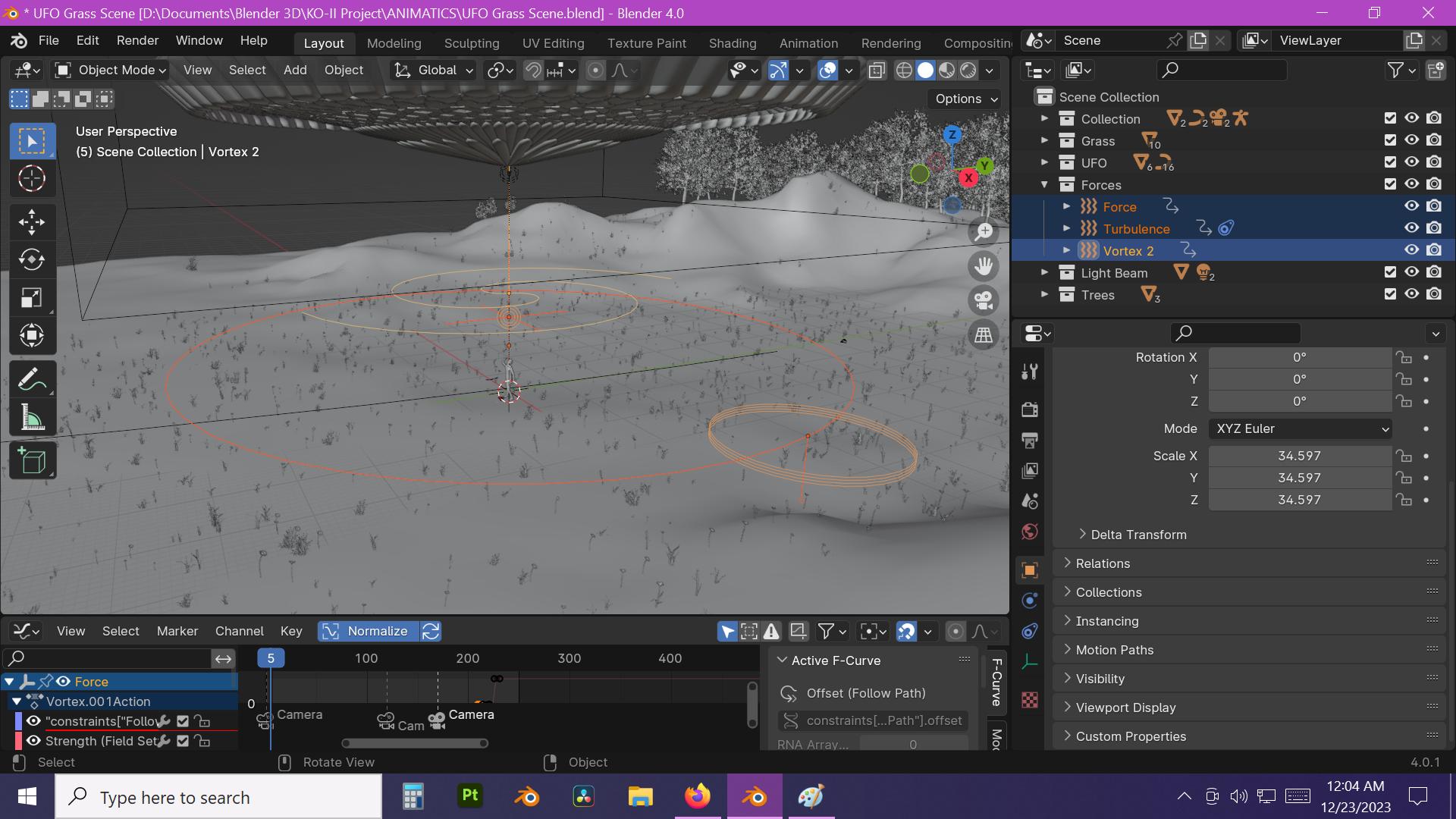Hide Vortex 2 object in viewport
This screenshot has height=819, width=1456.
coord(1411,250)
